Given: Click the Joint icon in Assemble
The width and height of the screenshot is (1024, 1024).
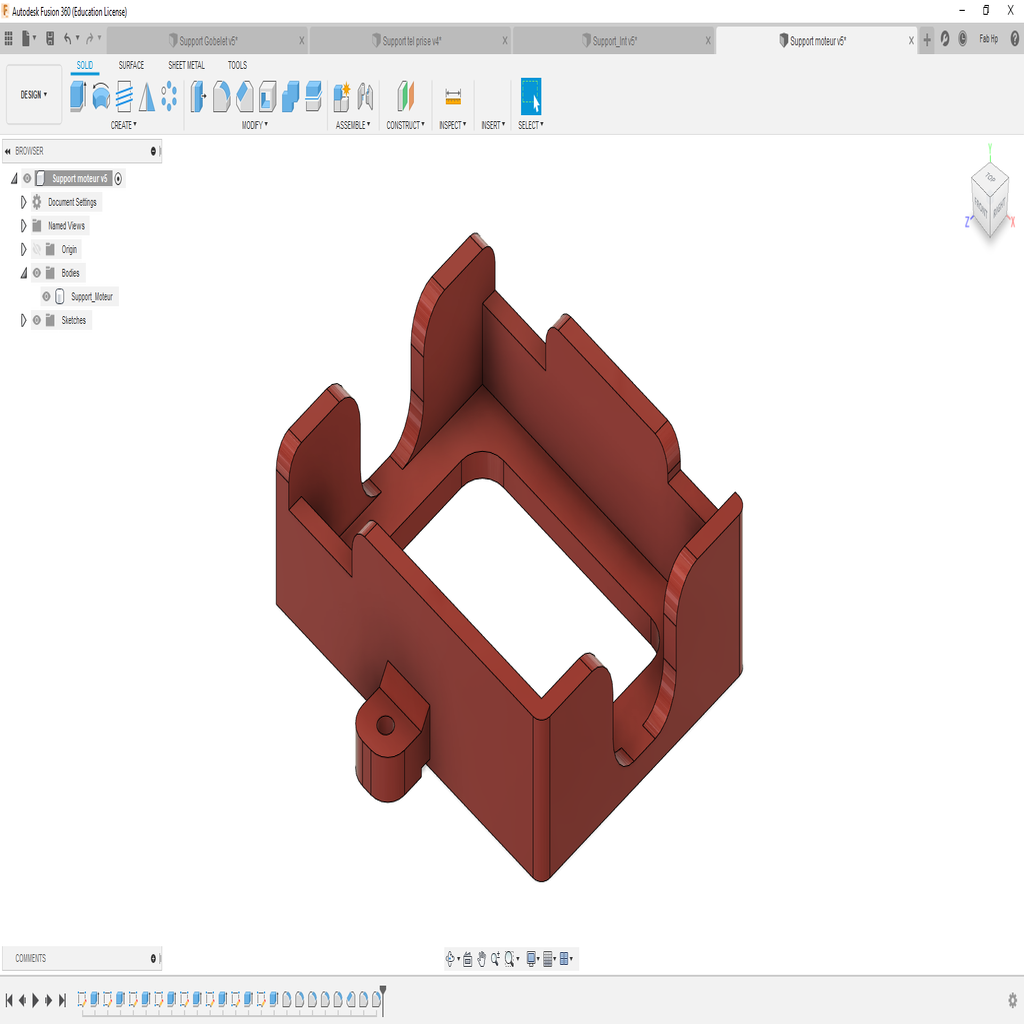Looking at the screenshot, I should (365, 97).
